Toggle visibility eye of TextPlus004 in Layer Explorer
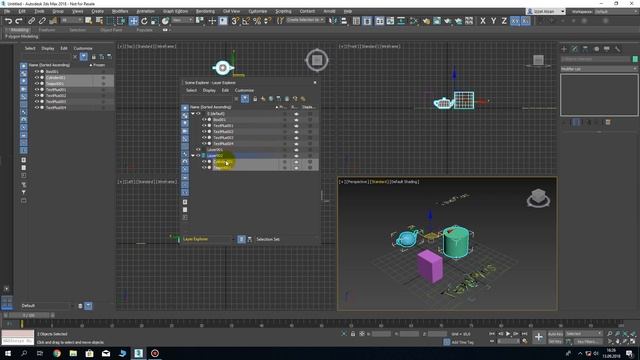 click(x=204, y=144)
